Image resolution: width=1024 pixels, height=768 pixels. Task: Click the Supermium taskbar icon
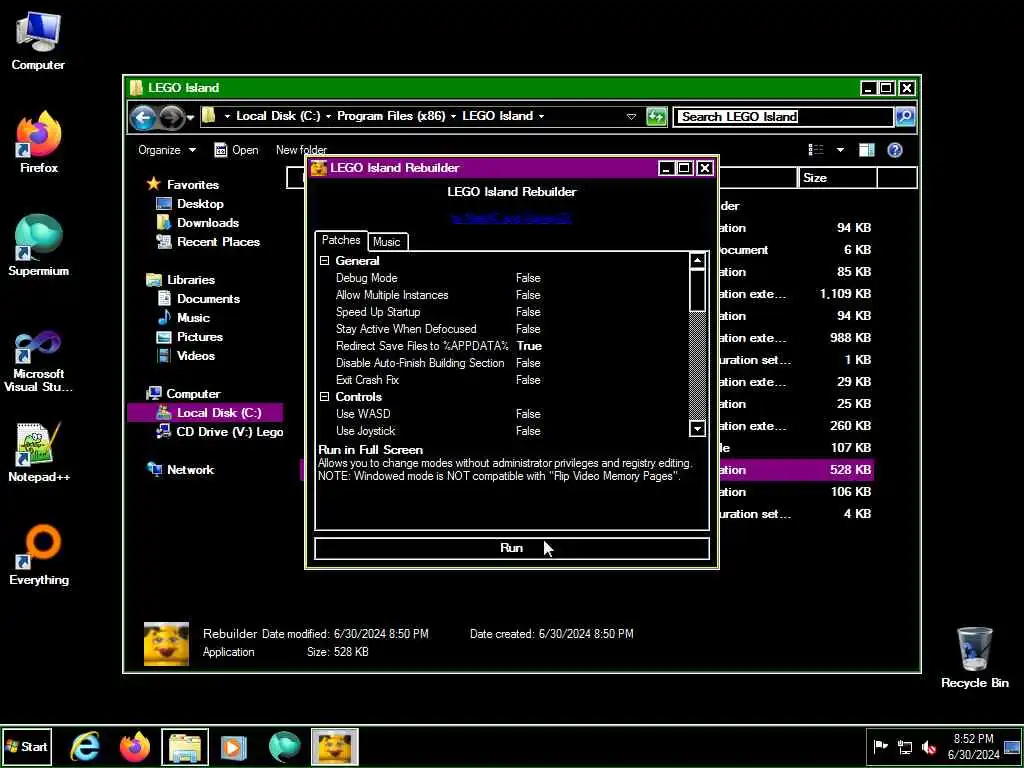pyautogui.click(x=284, y=747)
